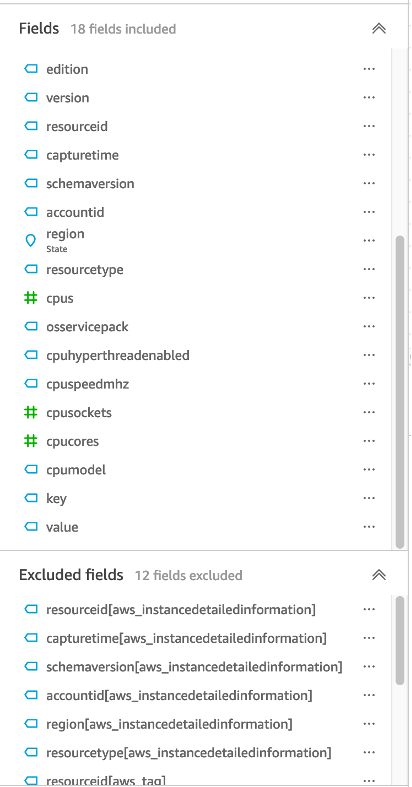
Task: Click the string type icon next to edition
Action: click(31, 69)
